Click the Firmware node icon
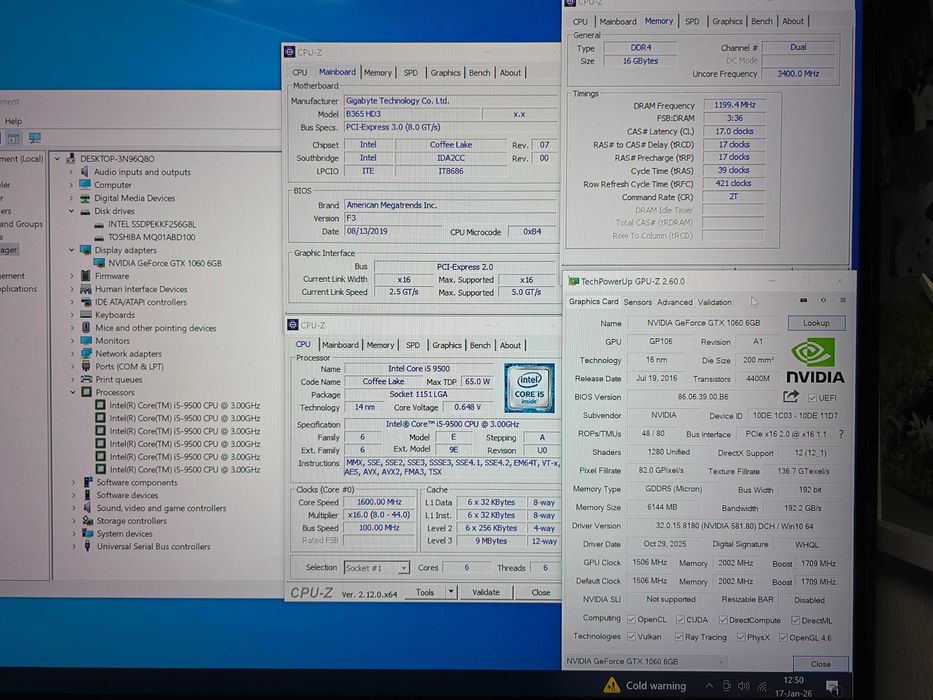Viewport: 933px width, 700px height. pos(86,276)
